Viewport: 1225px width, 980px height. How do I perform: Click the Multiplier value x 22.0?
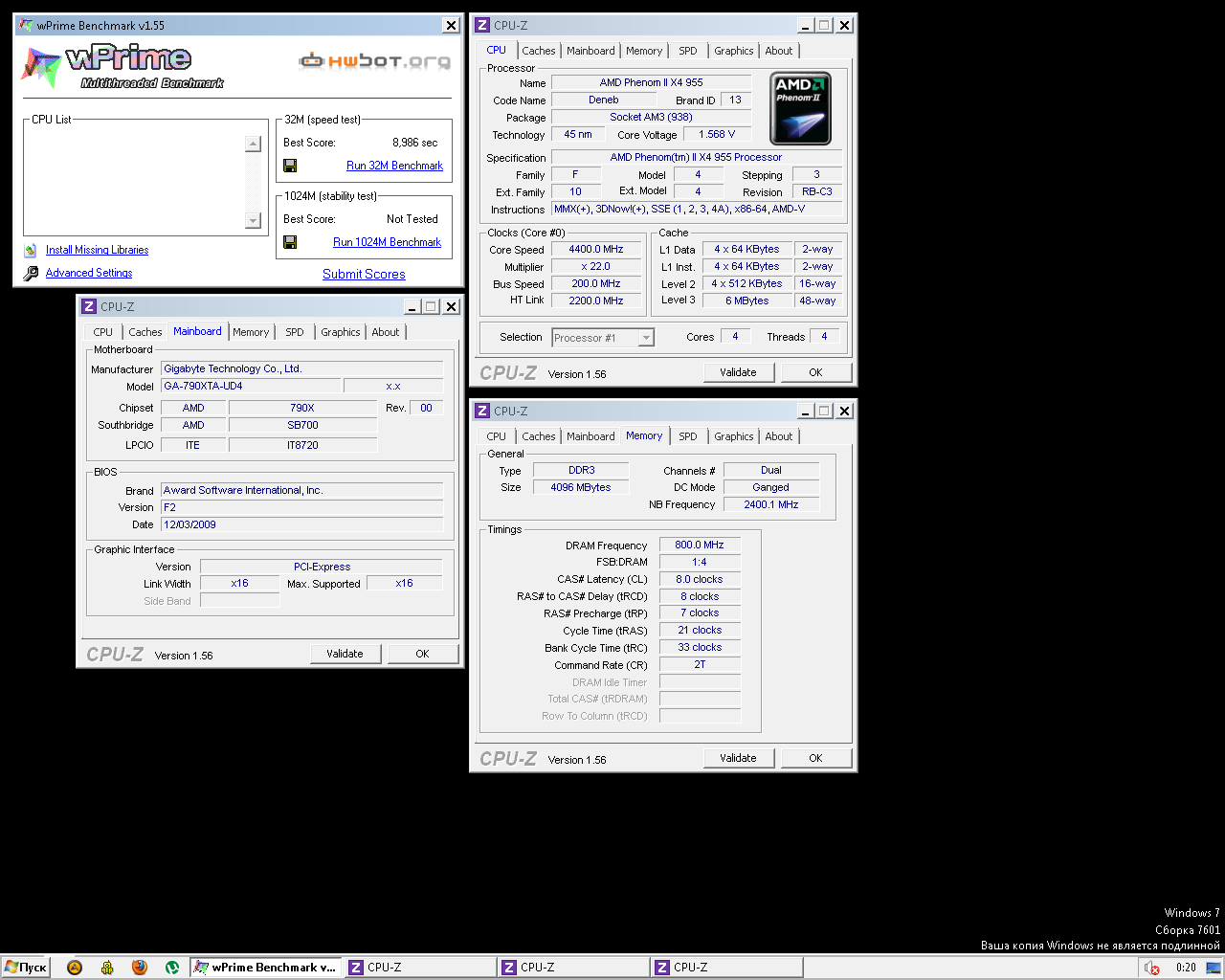tap(596, 266)
